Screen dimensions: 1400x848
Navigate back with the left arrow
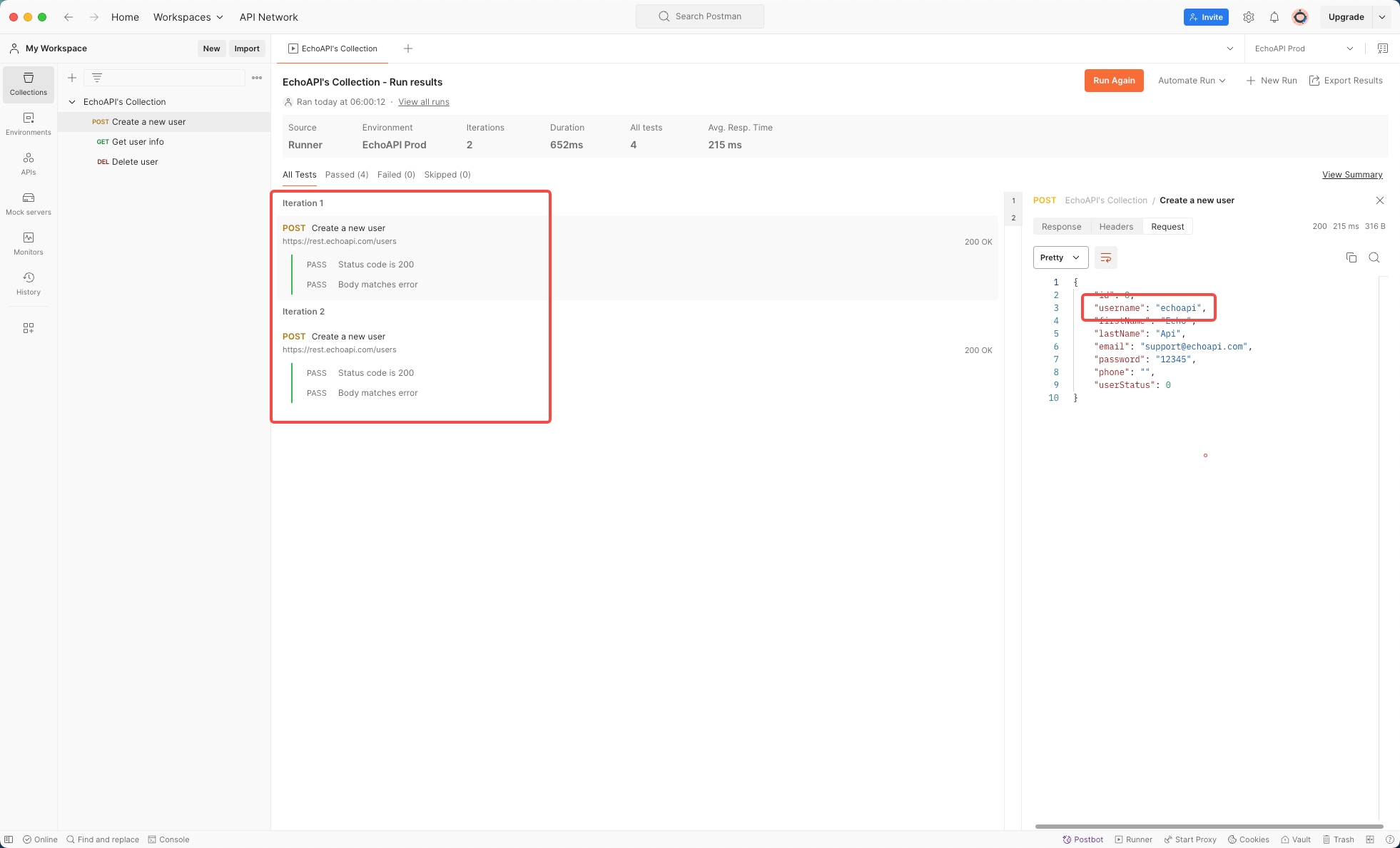pyautogui.click(x=69, y=17)
